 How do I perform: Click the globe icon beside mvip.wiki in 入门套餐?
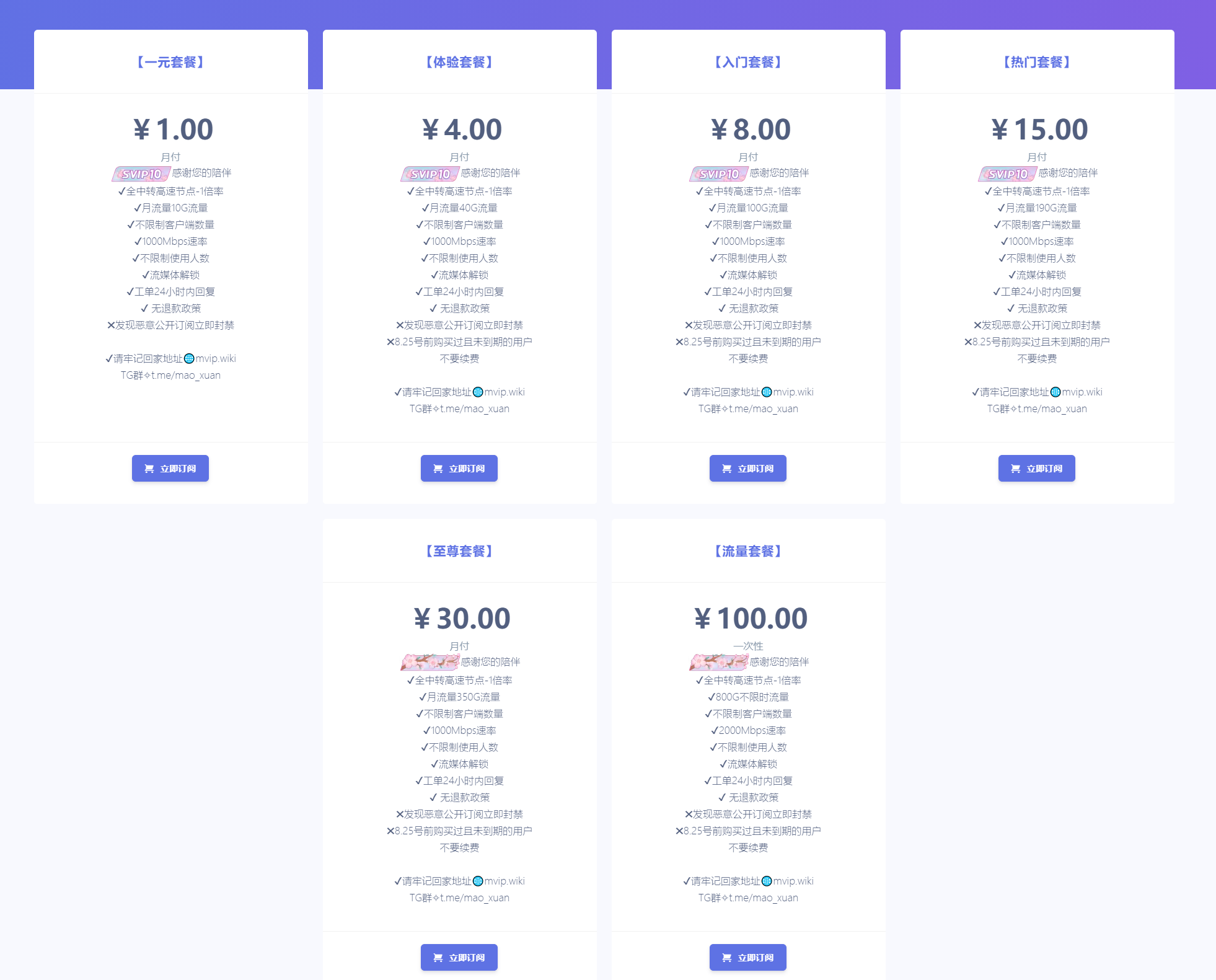pos(767,392)
